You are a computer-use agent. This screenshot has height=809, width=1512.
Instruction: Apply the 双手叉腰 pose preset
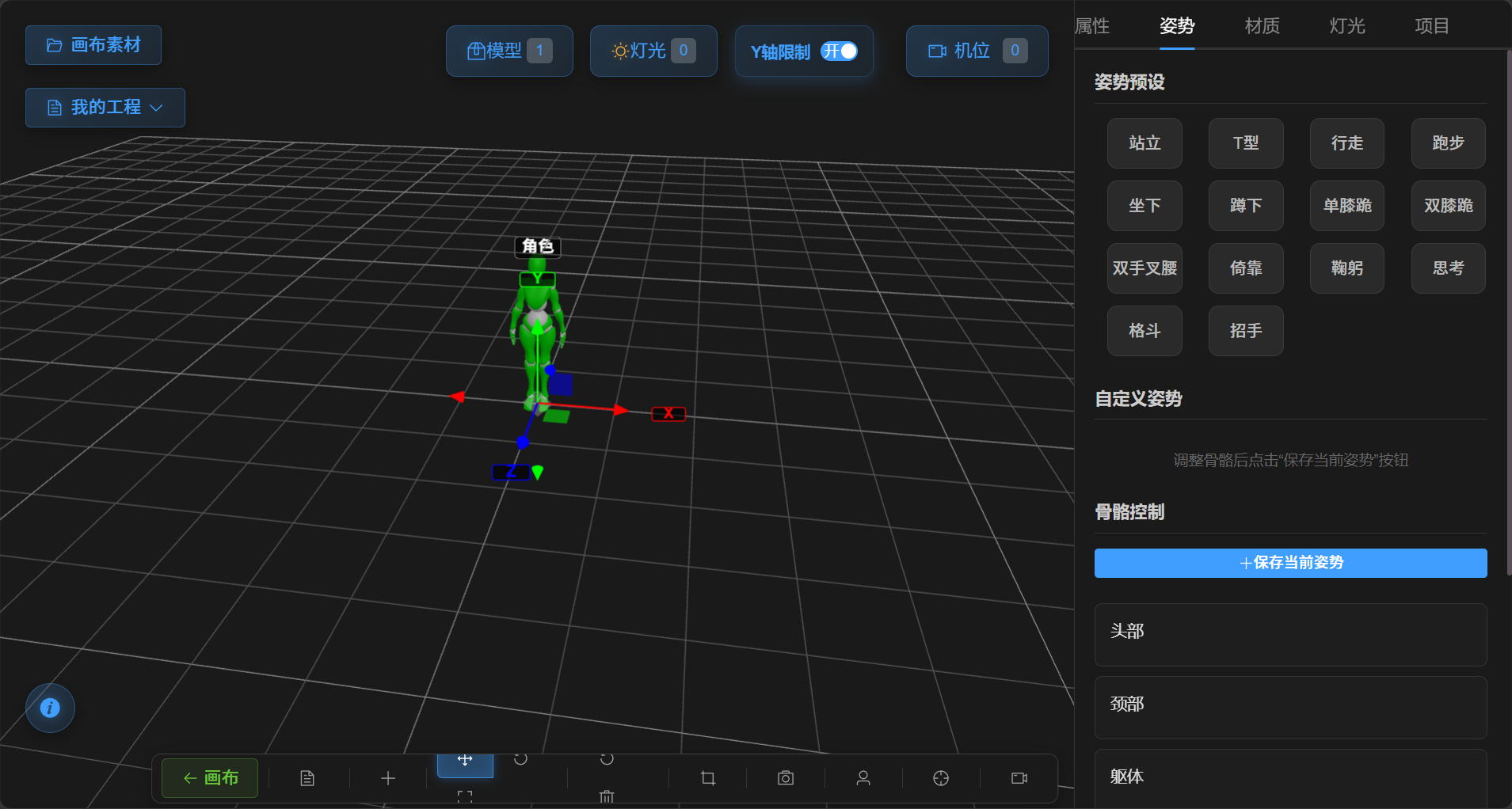pyautogui.click(x=1144, y=268)
